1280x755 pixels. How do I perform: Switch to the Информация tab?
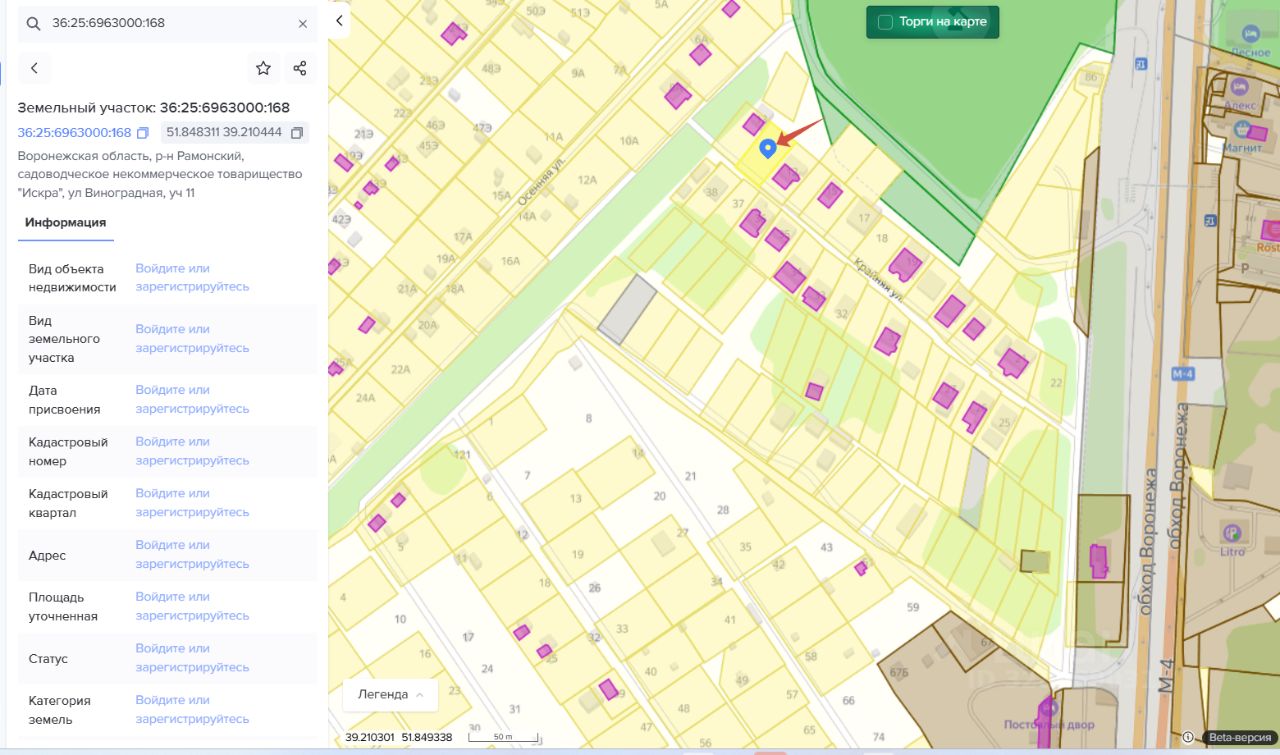pyautogui.click(x=66, y=223)
